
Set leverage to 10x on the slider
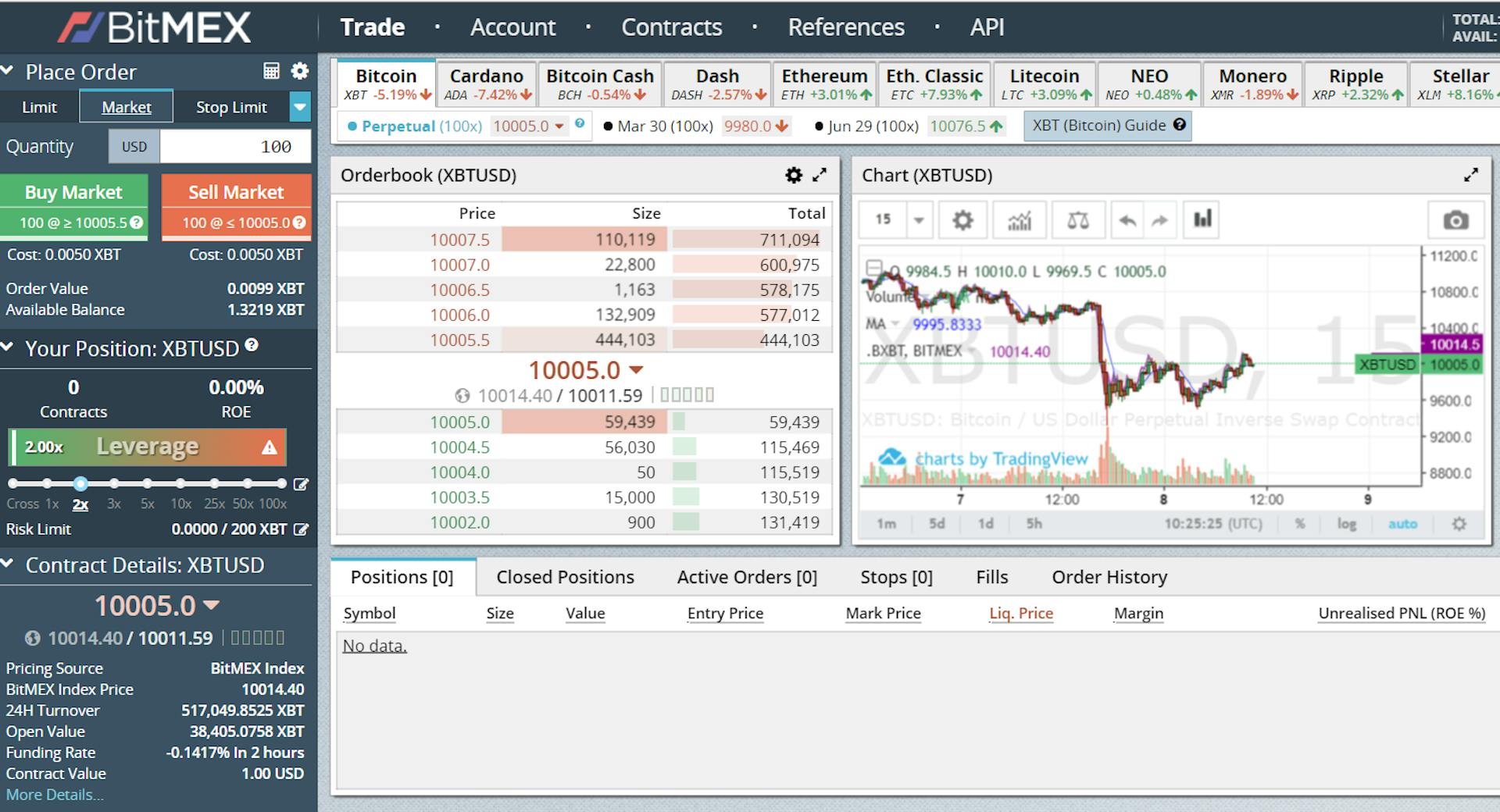tap(181, 483)
